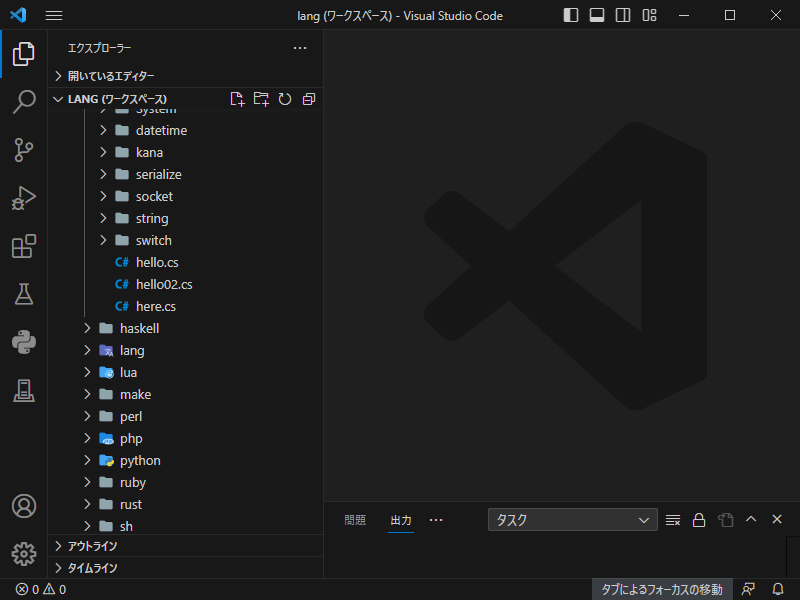
Task: Expand the haskell folder
Action: pyautogui.click(x=186, y=328)
